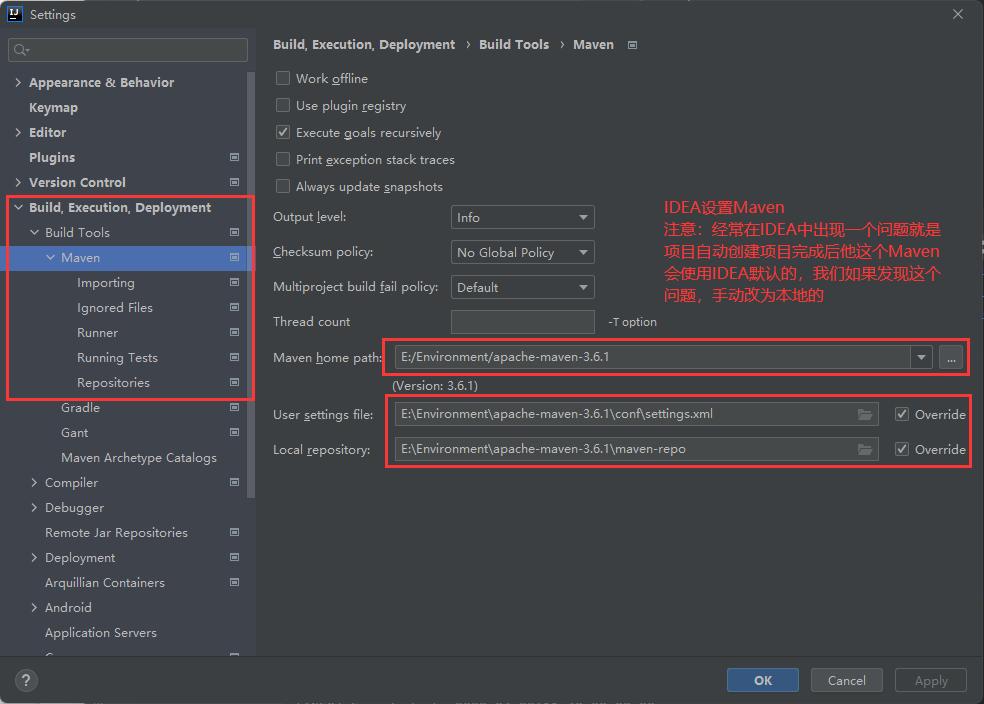Click folder icon in User settings file field
The width and height of the screenshot is (984, 704).
coord(865,414)
